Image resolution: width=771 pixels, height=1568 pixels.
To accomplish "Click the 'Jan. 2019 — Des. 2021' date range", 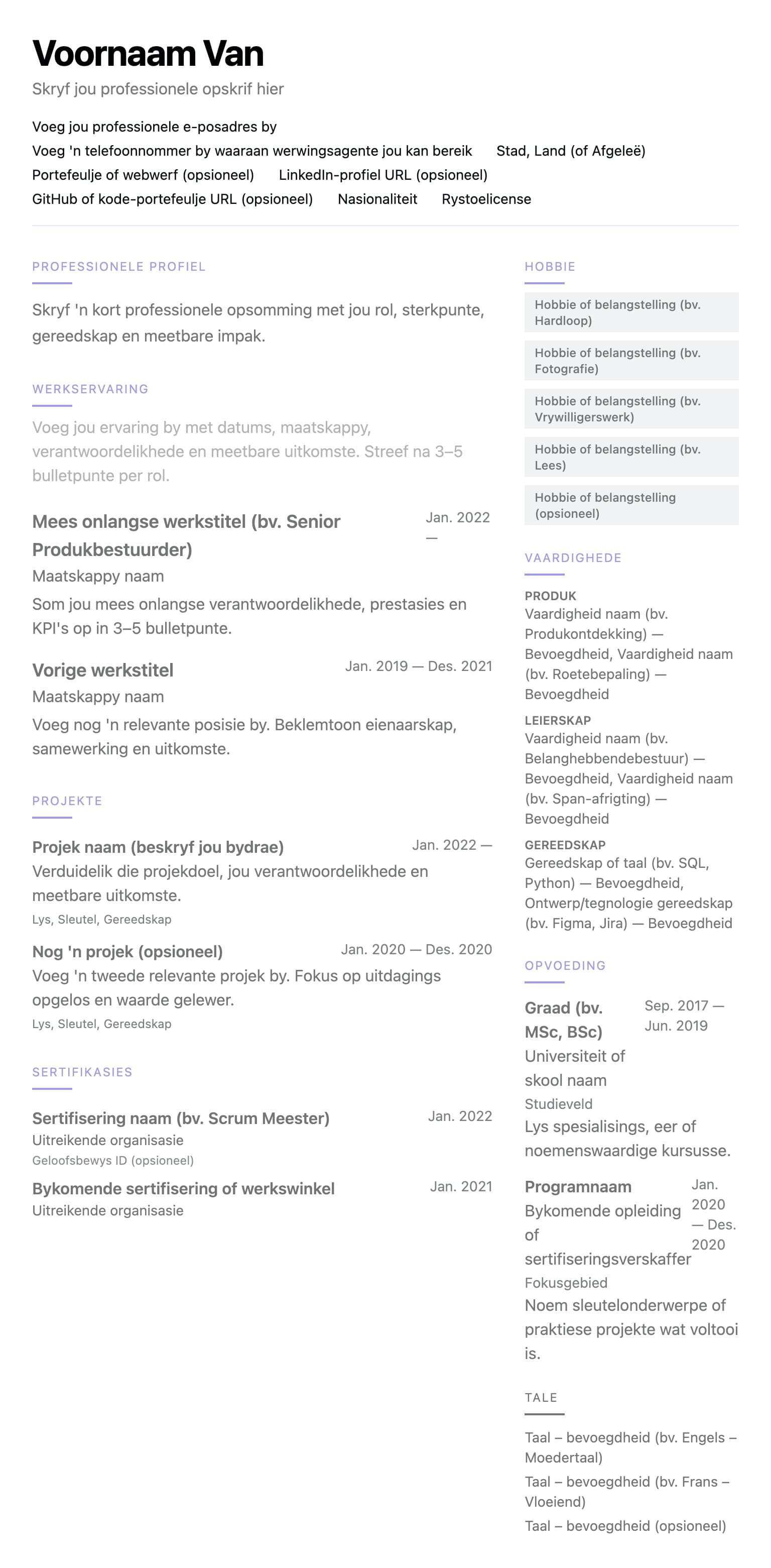I will (x=418, y=666).
